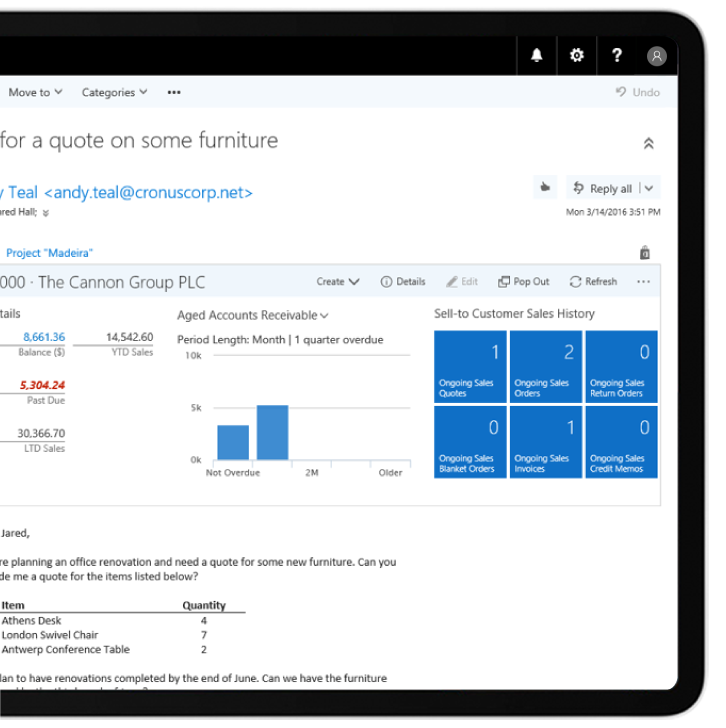
Task: Open Aged Accounts Receivable dropdown
Action: [x=253, y=315]
